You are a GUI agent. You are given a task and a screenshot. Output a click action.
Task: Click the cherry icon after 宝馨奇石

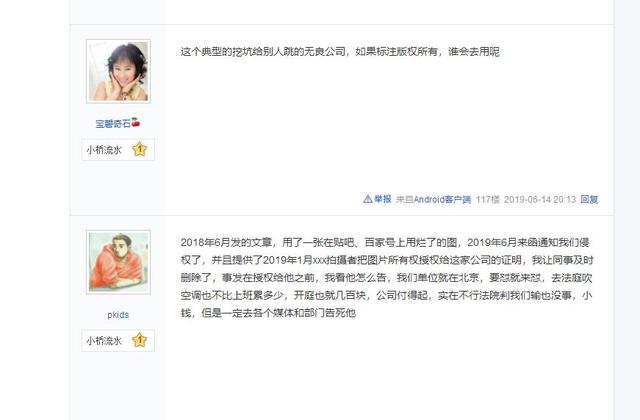click(x=136, y=122)
